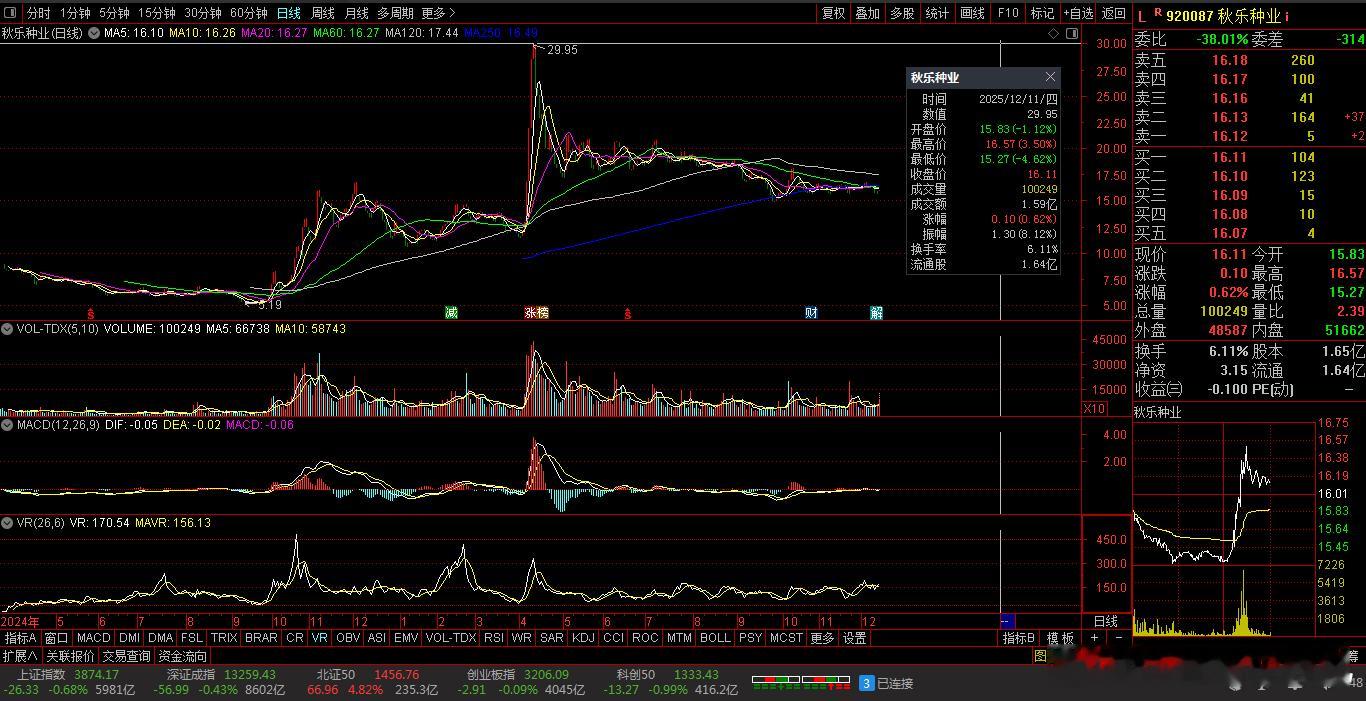Click the red-green market breadth indicator

click(x=801, y=683)
